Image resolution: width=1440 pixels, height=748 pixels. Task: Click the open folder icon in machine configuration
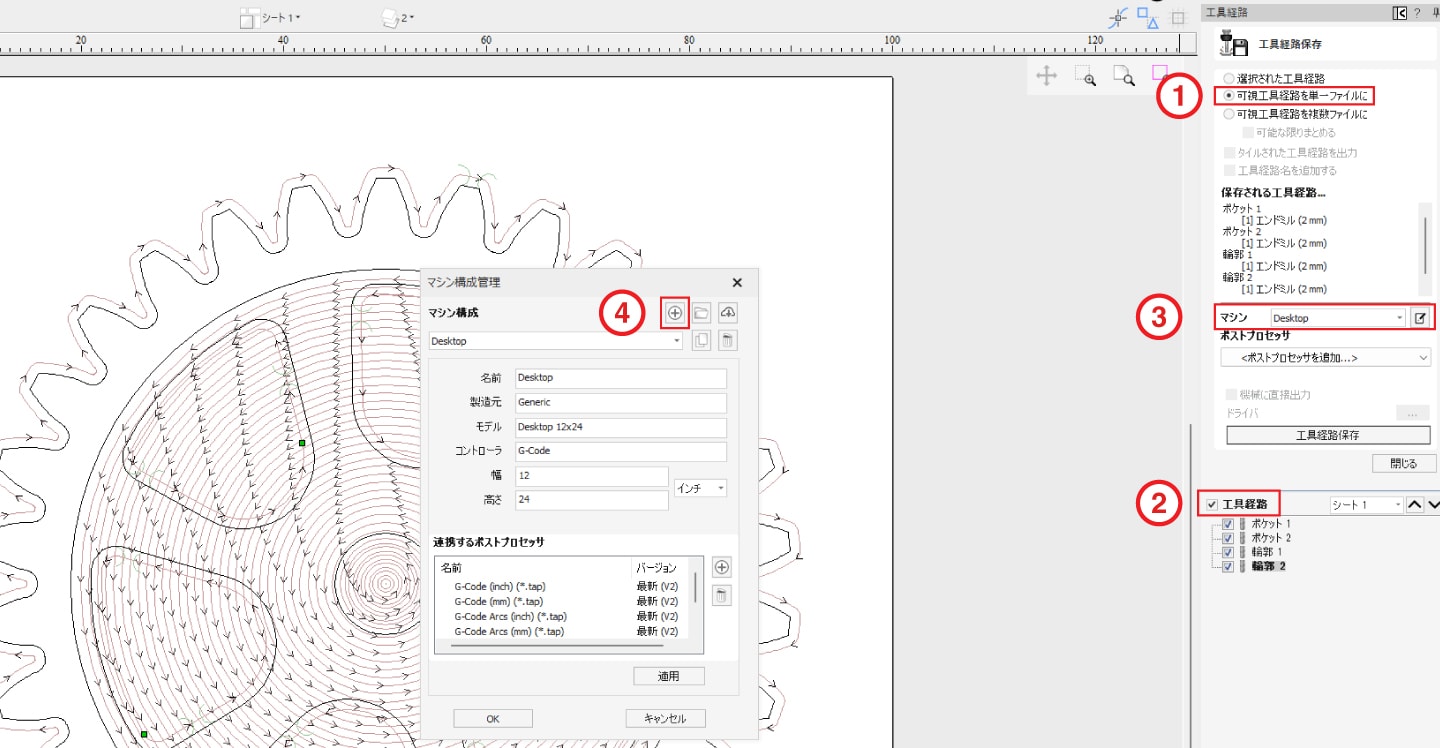coord(701,313)
